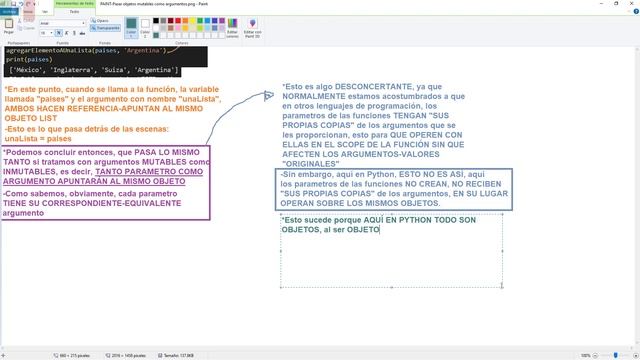This screenshot has width=640, height=360.
Task: Click the Cortar scissors button
Action: point(25,20)
